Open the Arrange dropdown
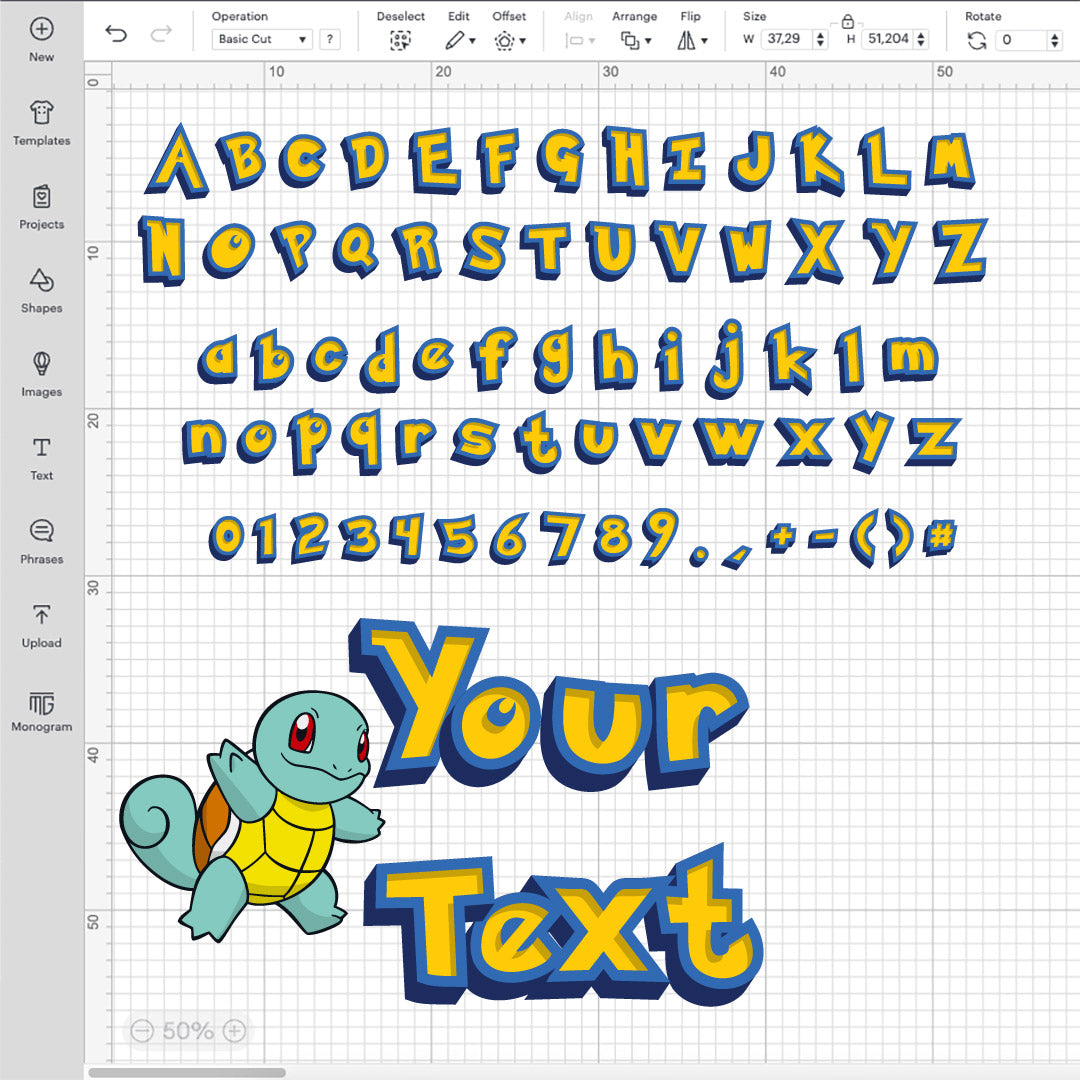 coord(637,39)
